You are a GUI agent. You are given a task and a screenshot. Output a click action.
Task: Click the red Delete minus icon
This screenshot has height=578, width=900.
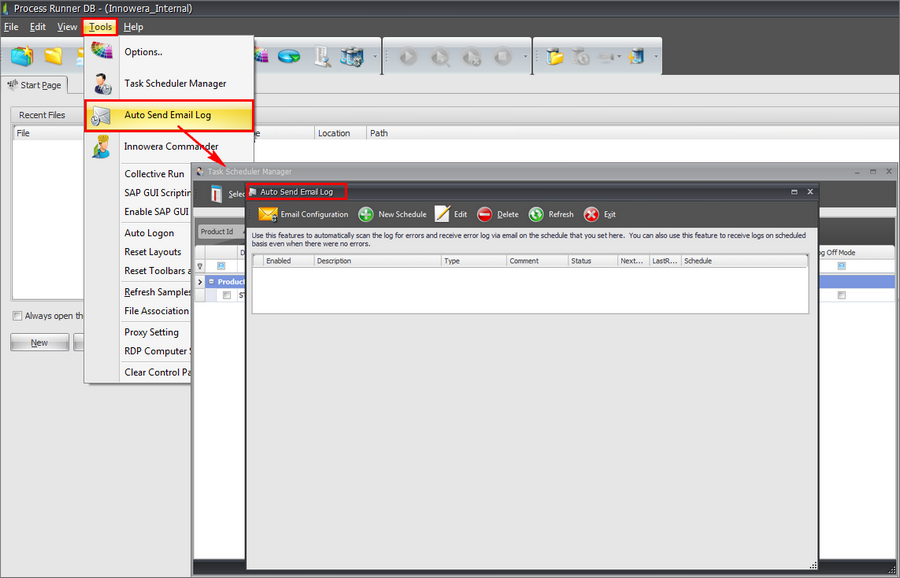[x=484, y=214]
